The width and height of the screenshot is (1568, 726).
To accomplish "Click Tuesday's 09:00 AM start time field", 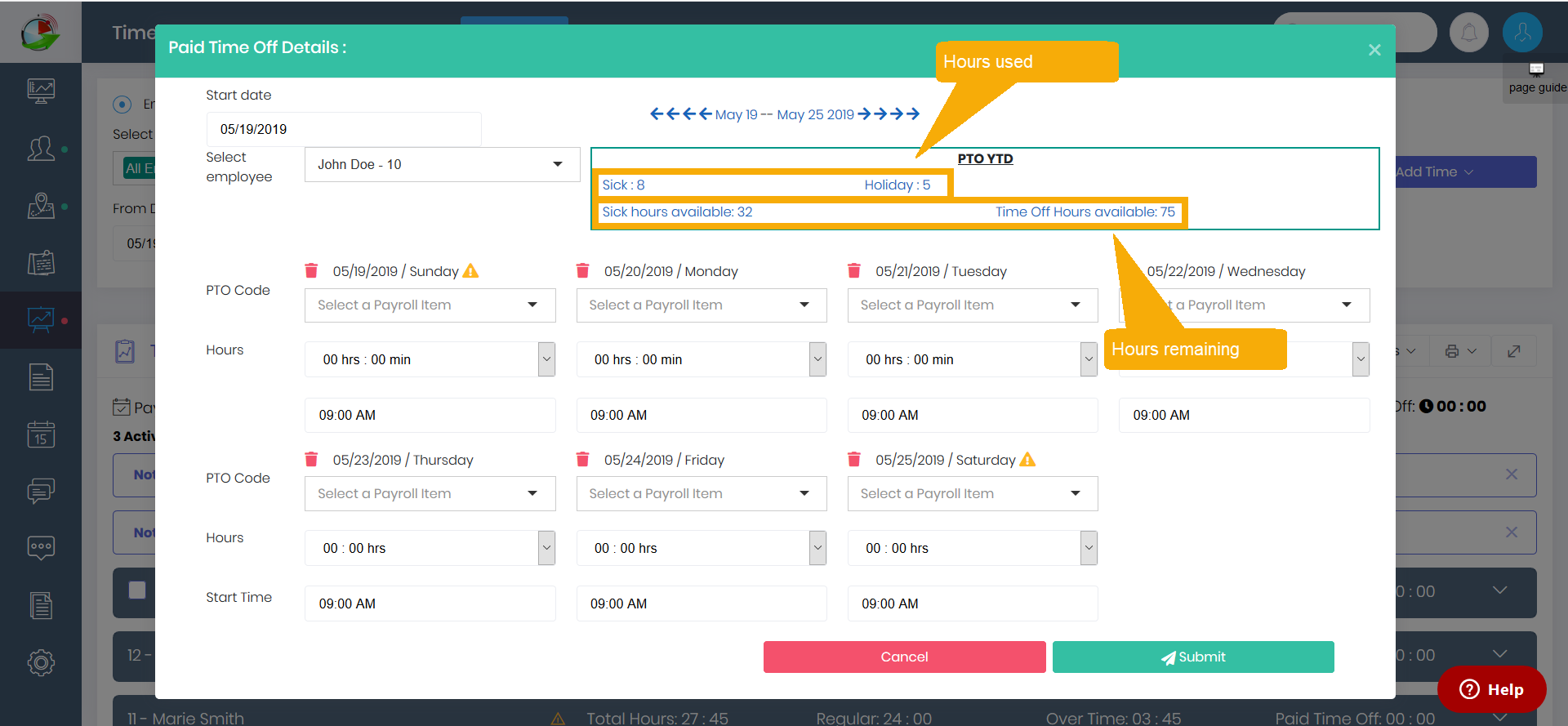I will point(973,415).
